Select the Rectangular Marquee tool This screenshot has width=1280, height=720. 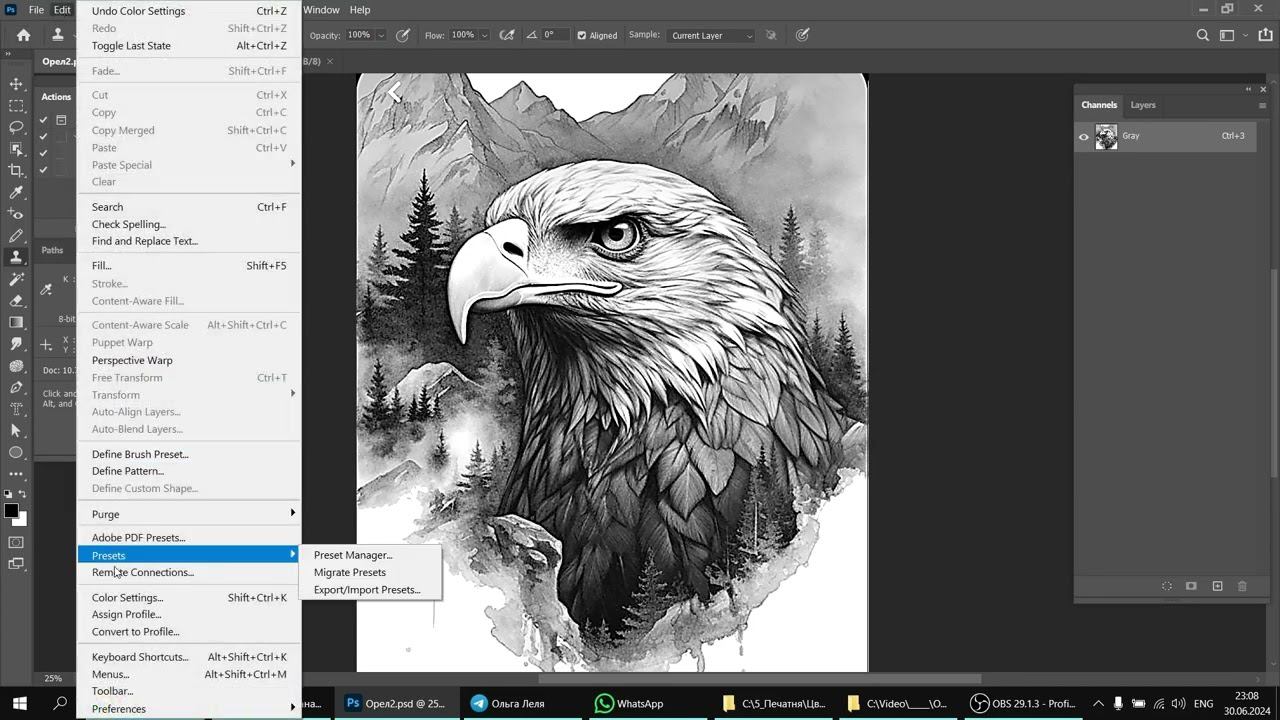16,106
